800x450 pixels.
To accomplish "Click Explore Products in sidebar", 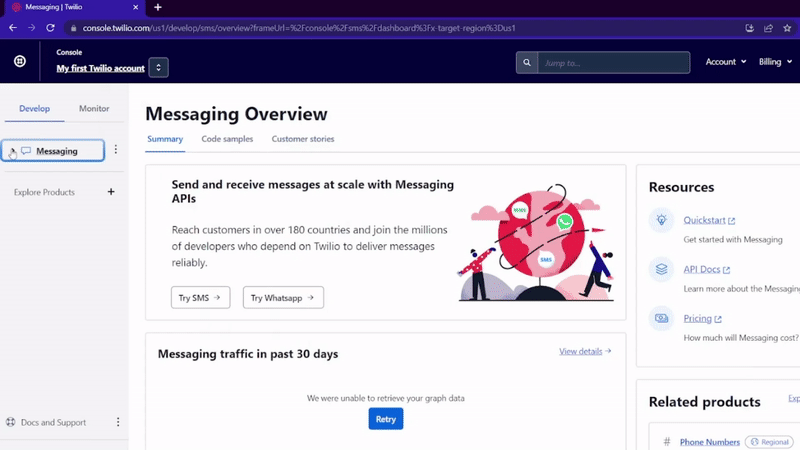I will (x=44, y=192).
